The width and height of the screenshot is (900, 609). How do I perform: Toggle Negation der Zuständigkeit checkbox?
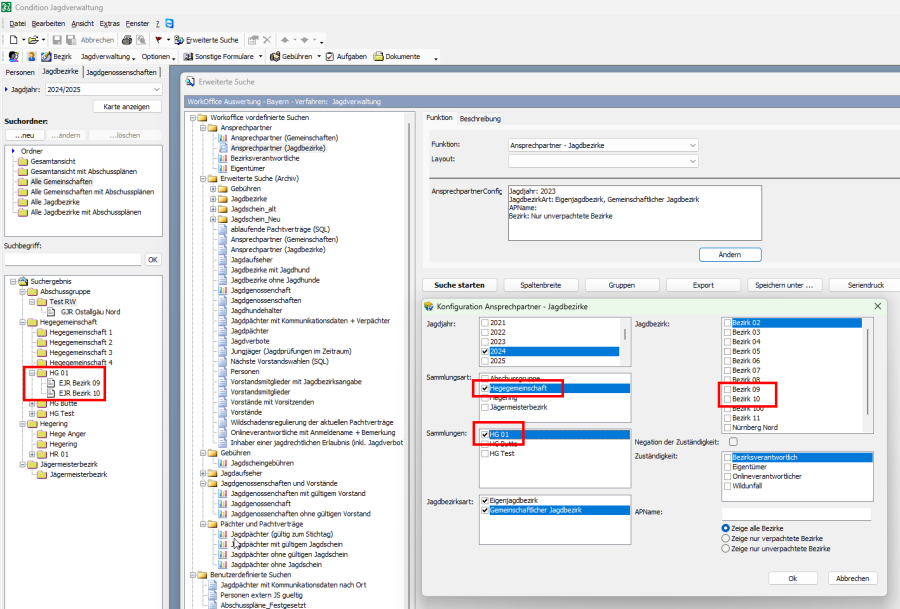[734, 441]
